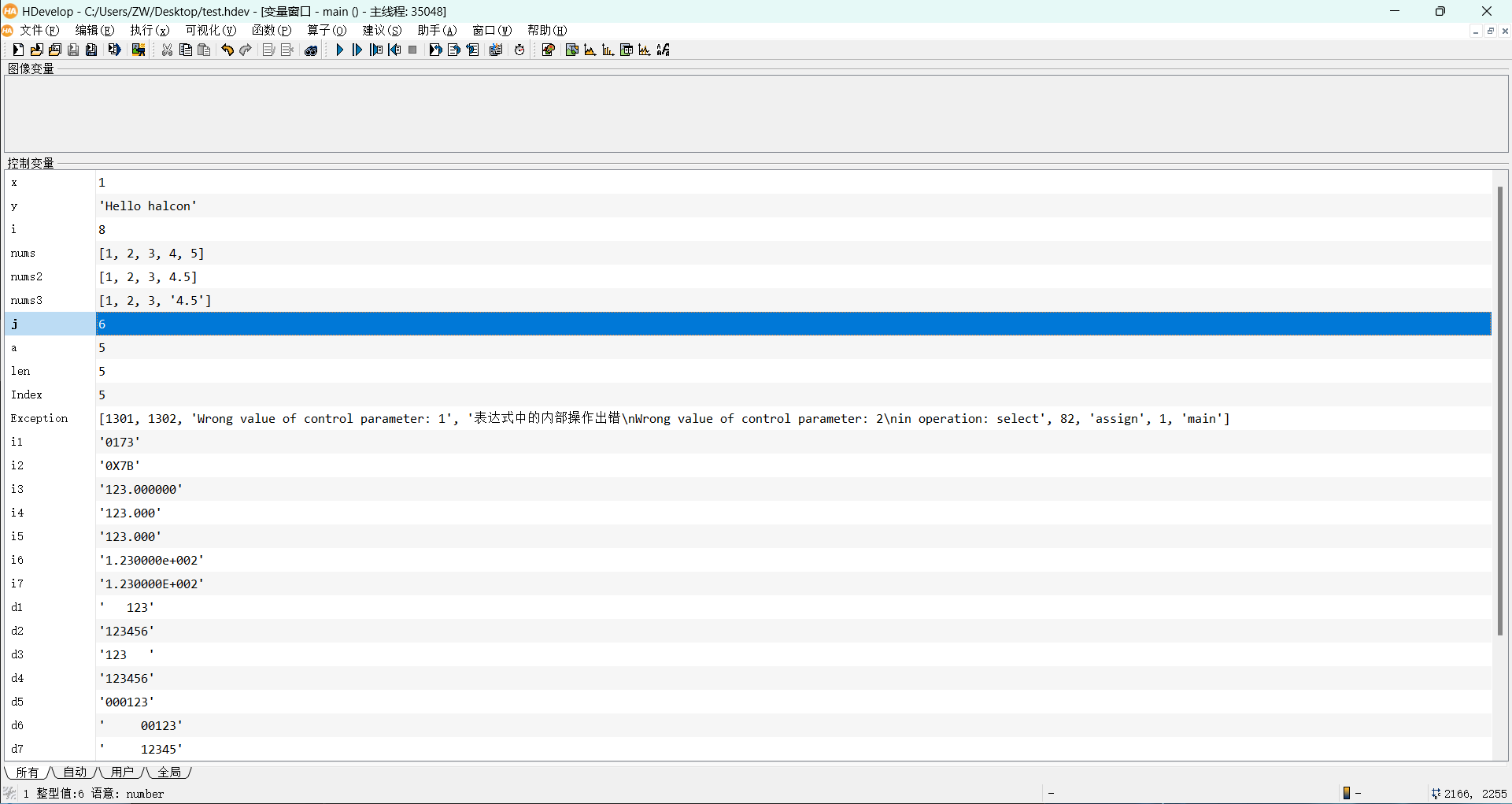Click the Undo arrow icon

tap(227, 50)
